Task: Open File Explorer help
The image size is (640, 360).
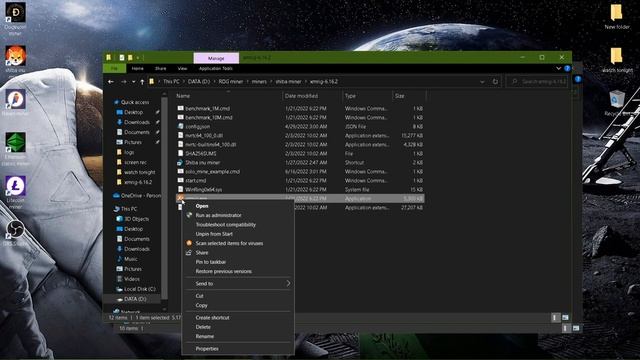Action: [x=567, y=69]
